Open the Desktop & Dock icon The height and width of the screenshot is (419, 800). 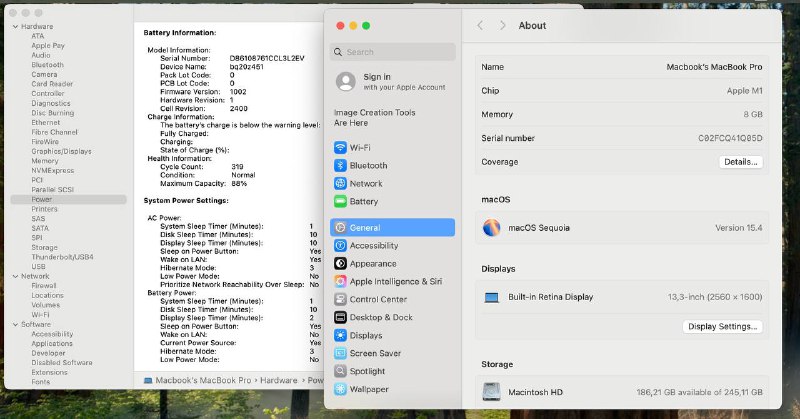click(340, 317)
